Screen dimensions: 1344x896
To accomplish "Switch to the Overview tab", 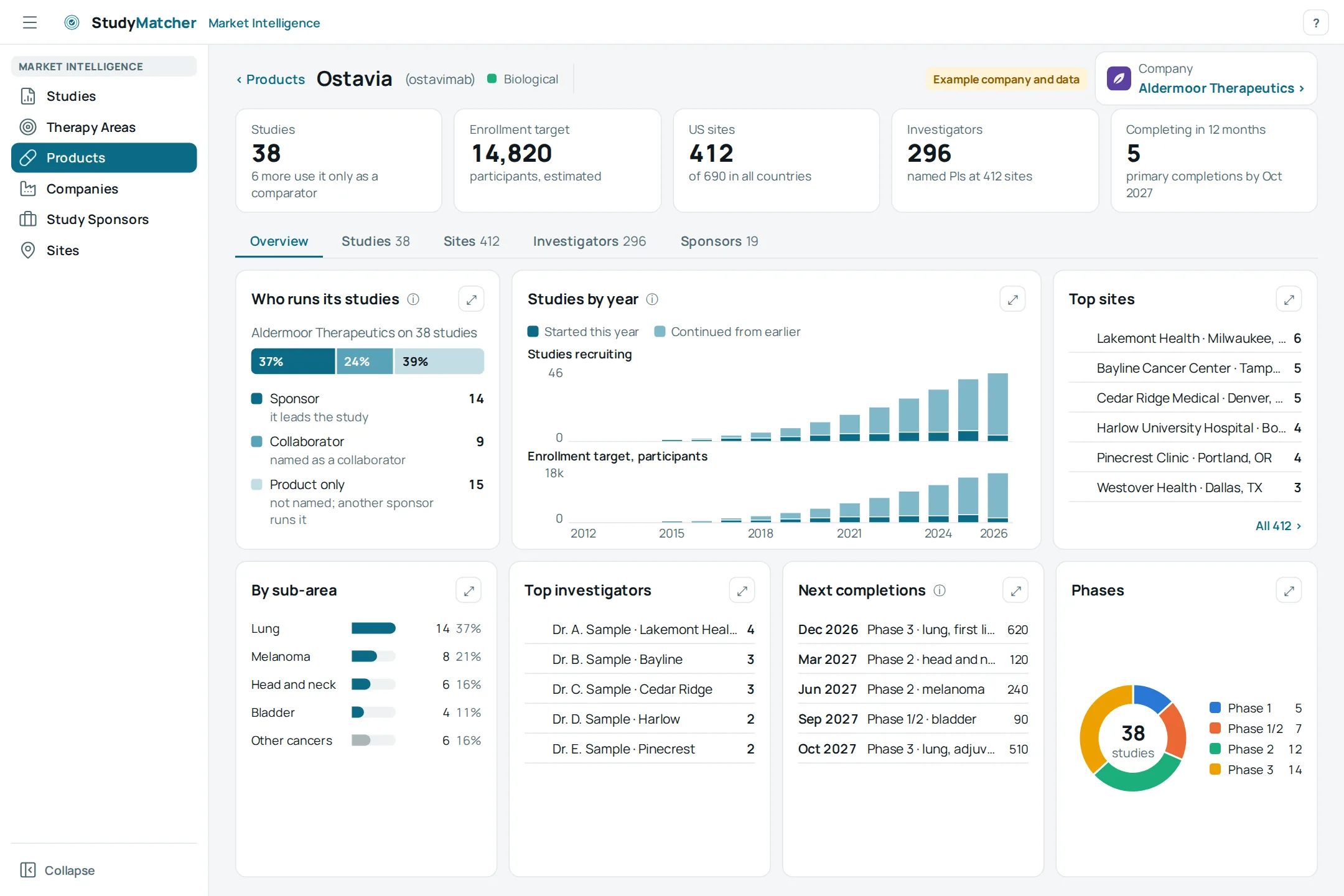I will tap(279, 241).
